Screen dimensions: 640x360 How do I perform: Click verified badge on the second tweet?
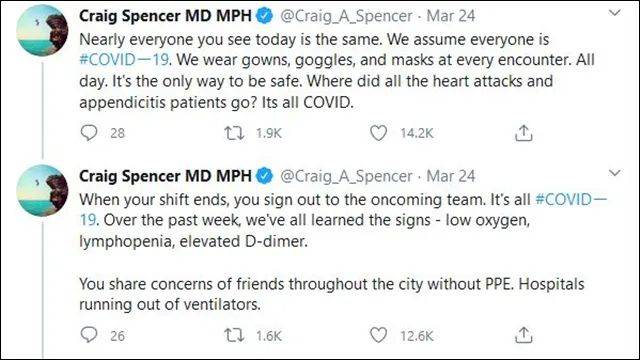point(264,176)
